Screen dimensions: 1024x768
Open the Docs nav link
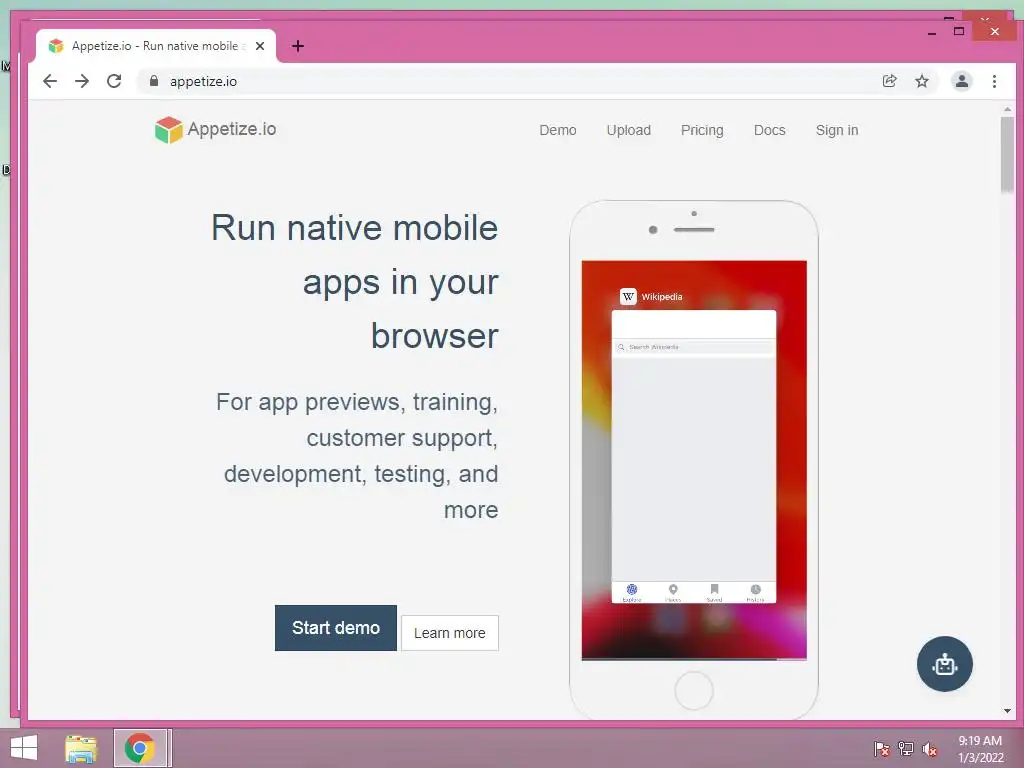click(x=769, y=130)
